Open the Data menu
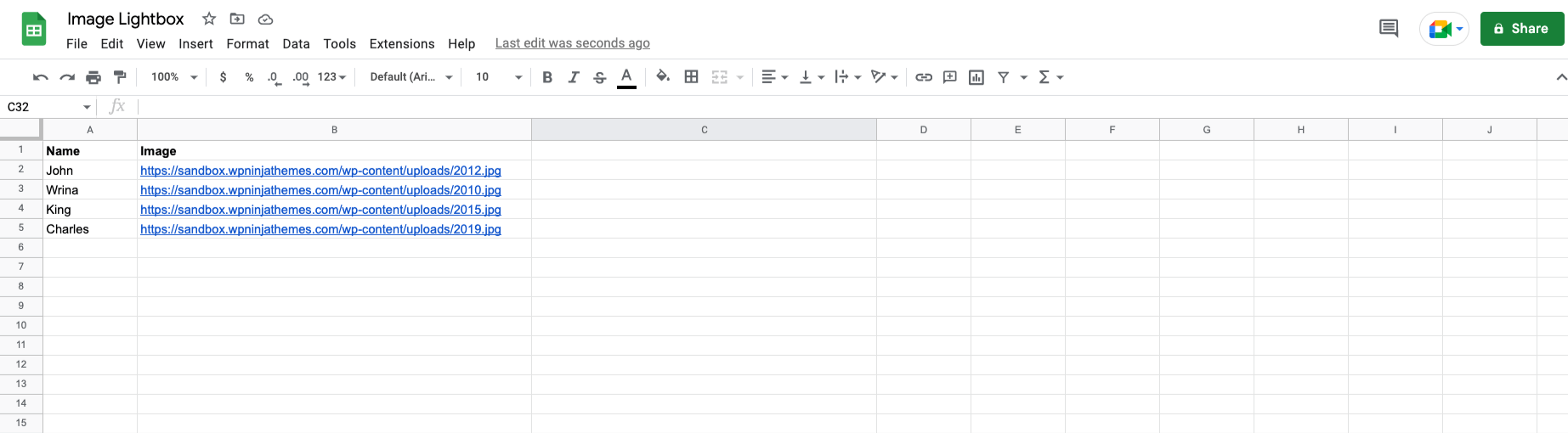This screenshot has height=433, width=1568. click(296, 44)
